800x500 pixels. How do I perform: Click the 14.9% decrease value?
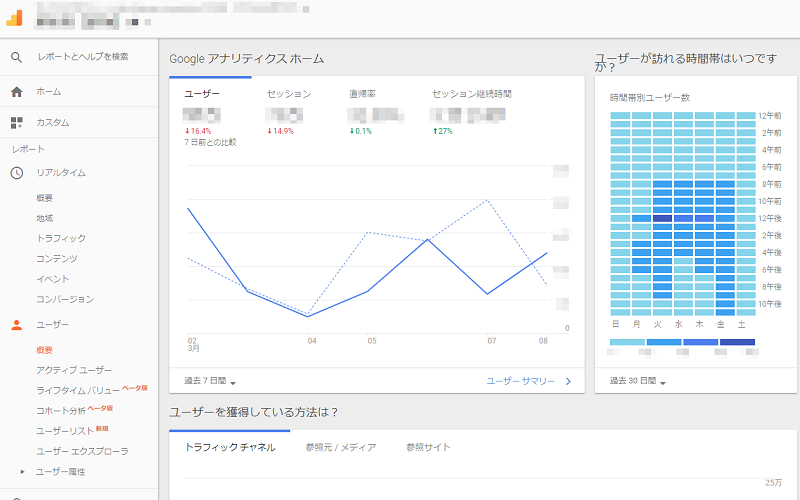(x=280, y=131)
